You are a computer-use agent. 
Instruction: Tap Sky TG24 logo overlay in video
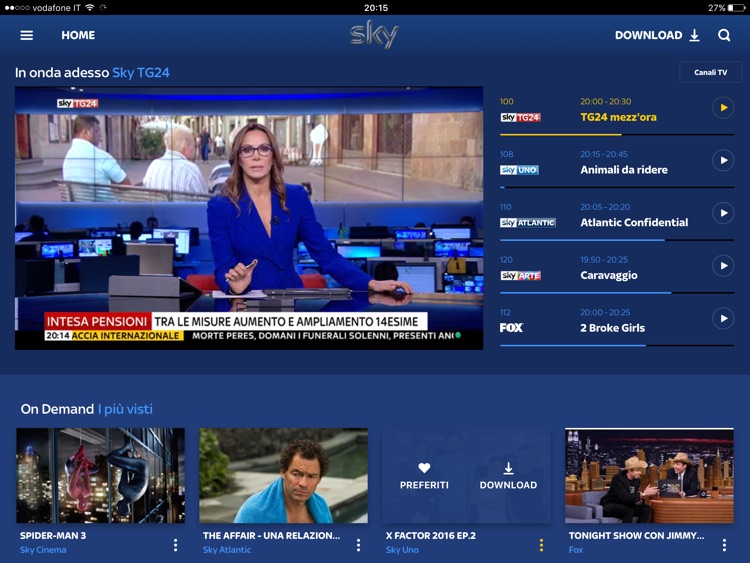[x=77, y=103]
